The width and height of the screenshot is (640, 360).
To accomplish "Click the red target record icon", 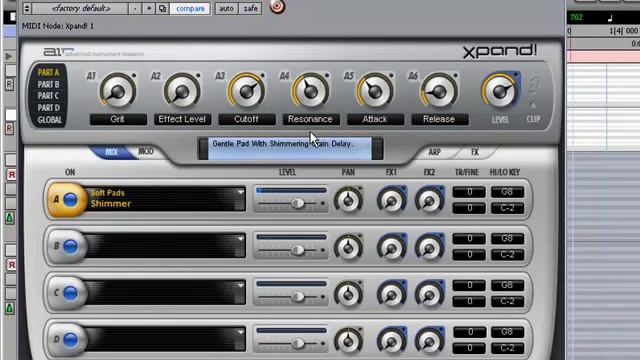I will pos(277,6).
